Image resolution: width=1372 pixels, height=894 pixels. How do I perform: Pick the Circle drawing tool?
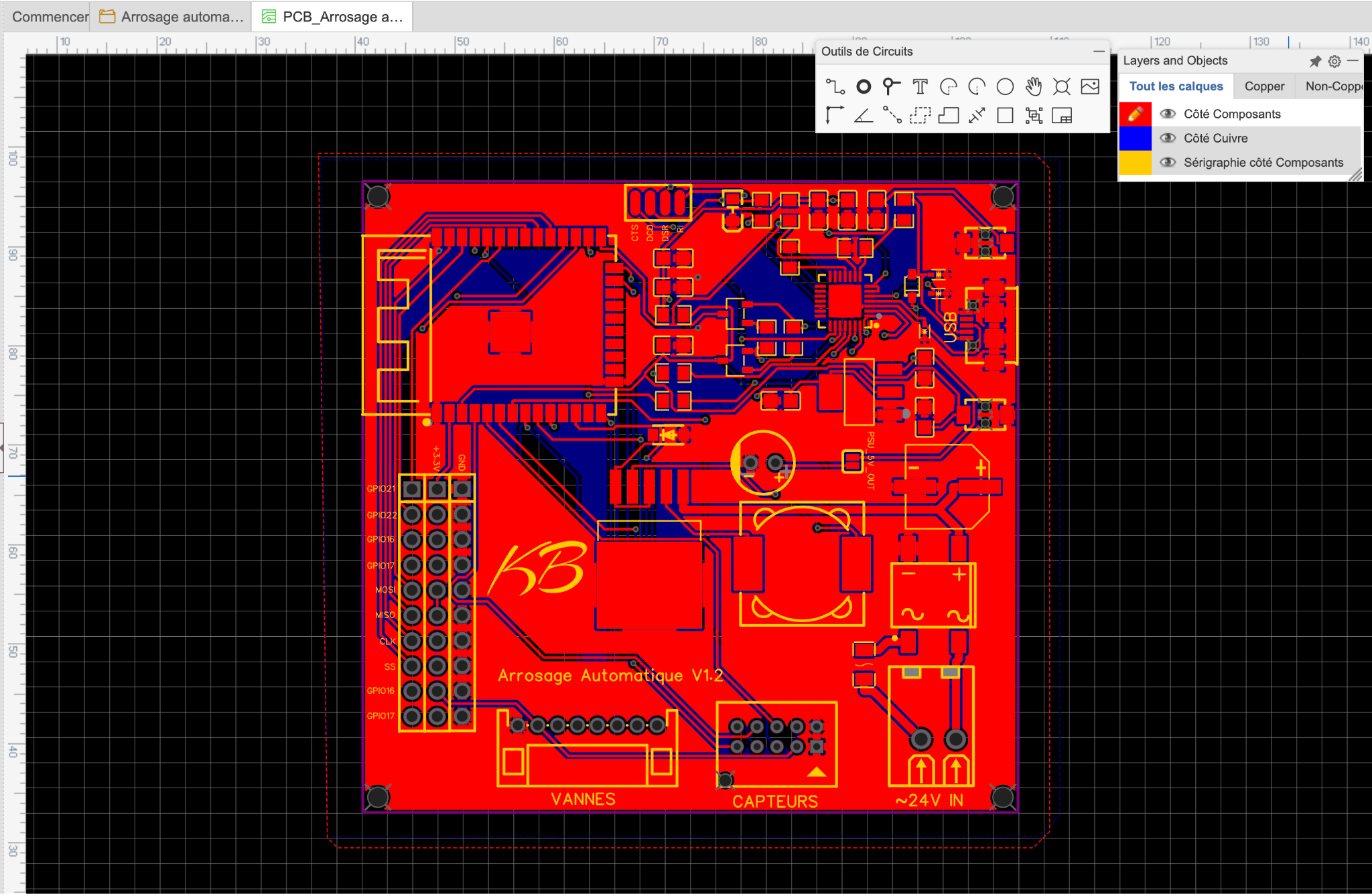click(x=1005, y=86)
